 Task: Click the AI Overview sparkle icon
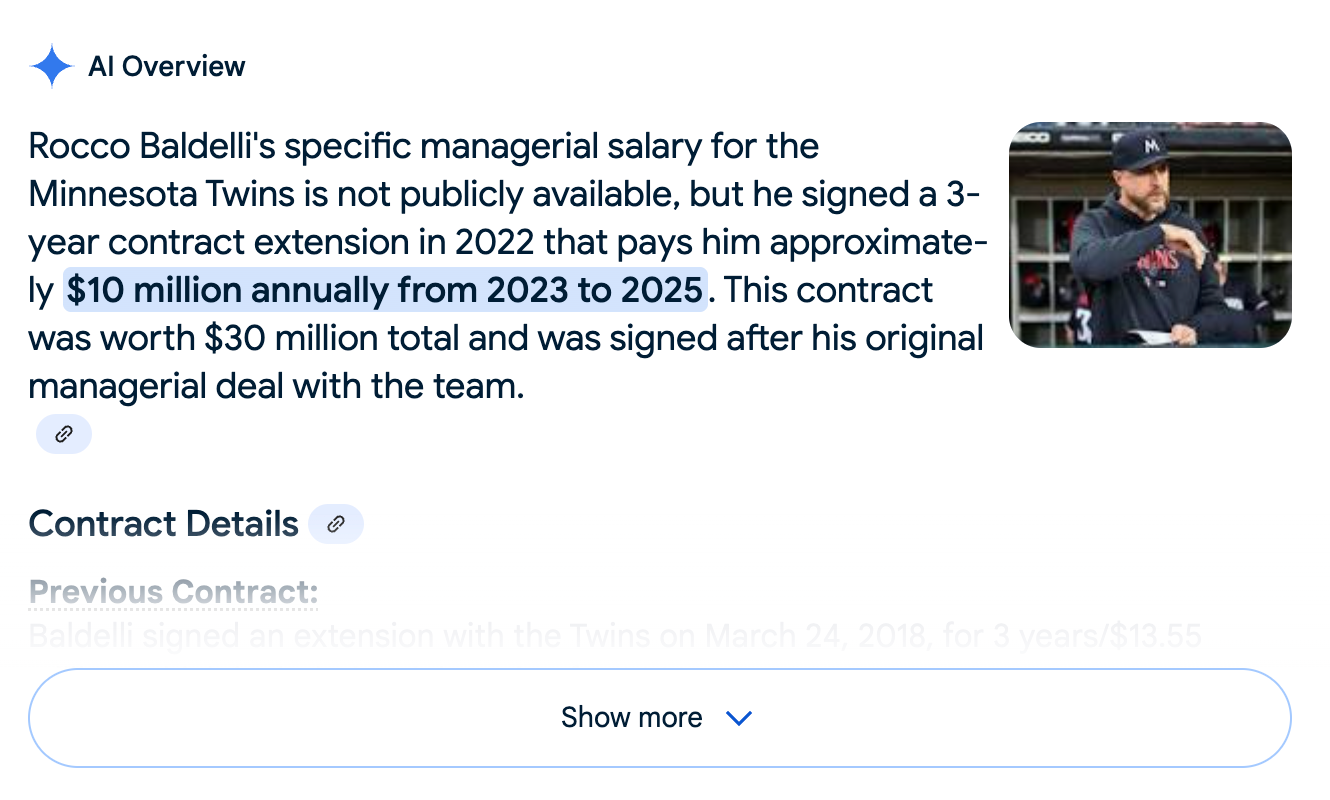coord(51,67)
